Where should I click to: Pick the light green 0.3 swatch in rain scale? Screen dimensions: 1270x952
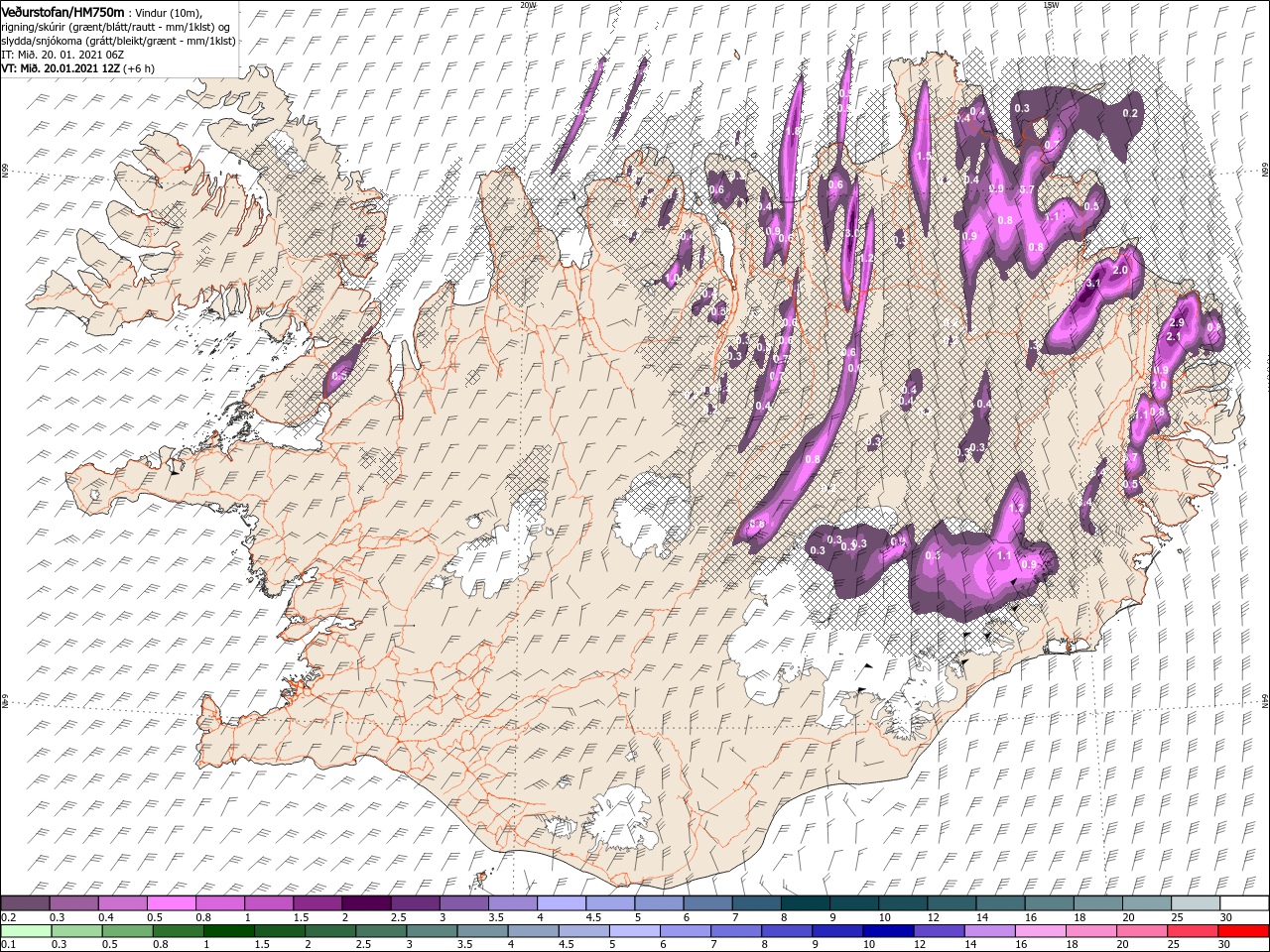tap(75, 931)
